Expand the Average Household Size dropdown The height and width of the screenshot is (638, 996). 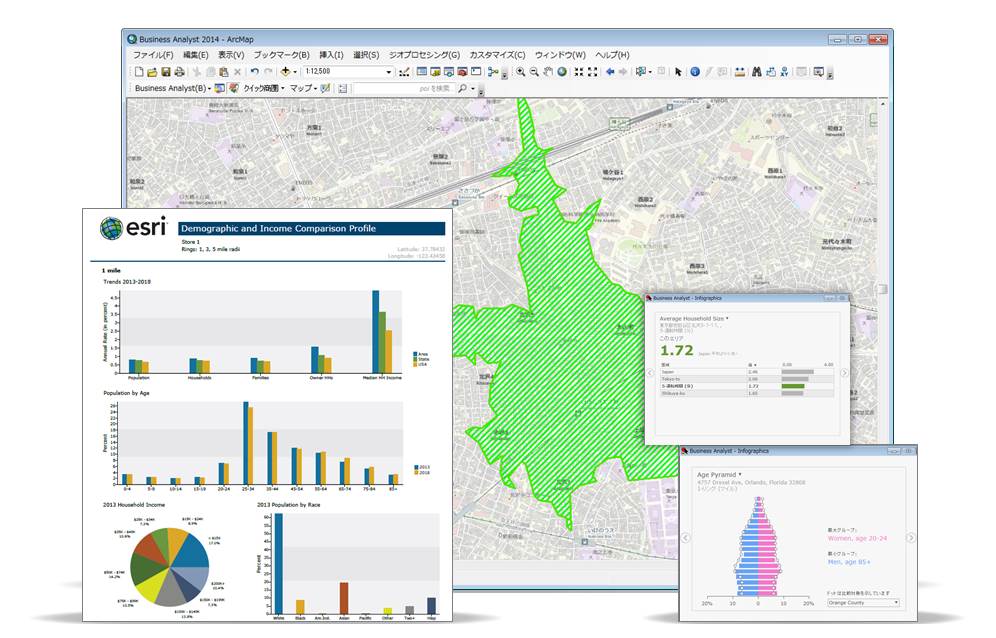727,318
